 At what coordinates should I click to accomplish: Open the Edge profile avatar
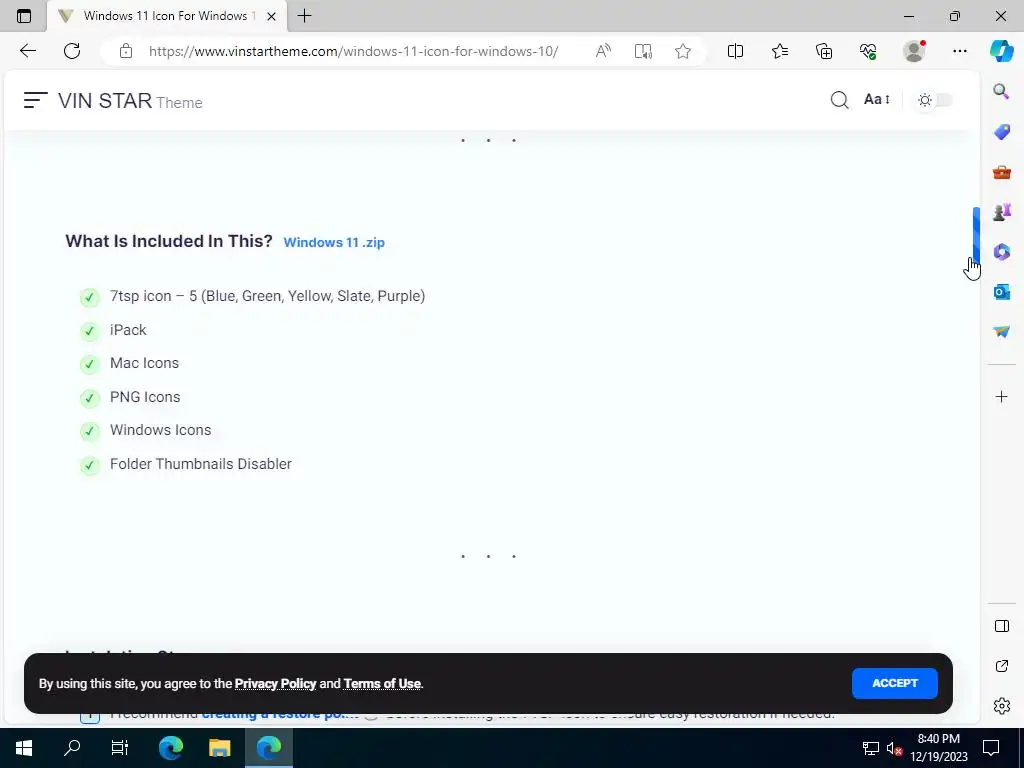pos(914,51)
